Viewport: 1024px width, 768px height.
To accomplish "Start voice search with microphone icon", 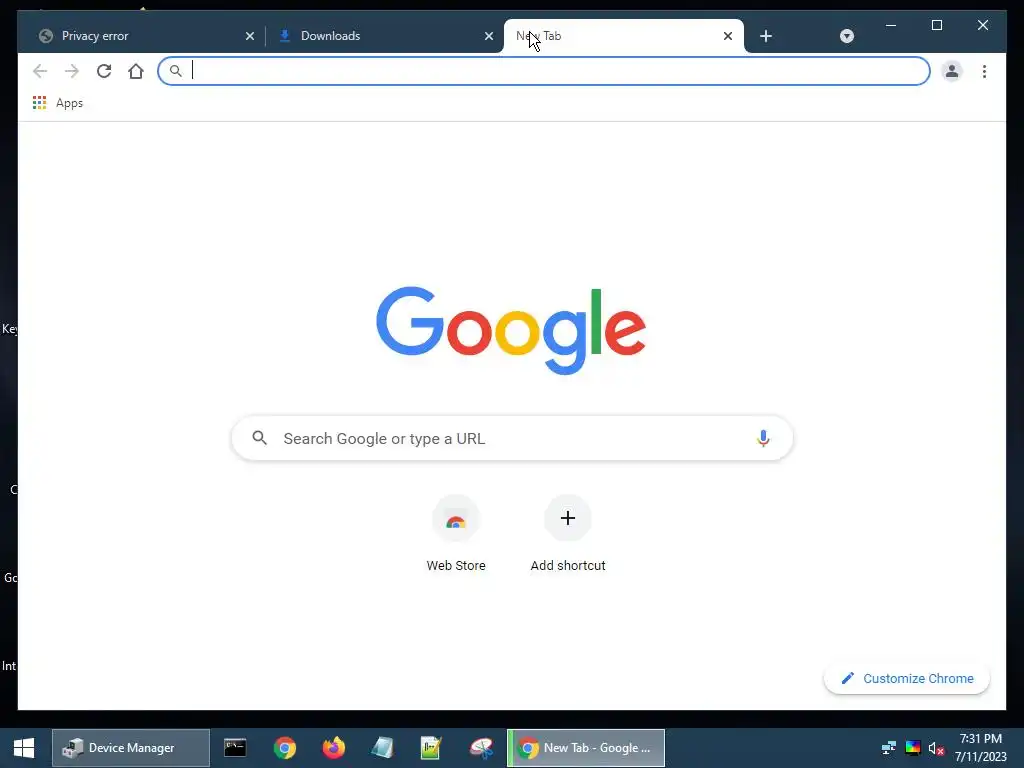I will tap(763, 438).
